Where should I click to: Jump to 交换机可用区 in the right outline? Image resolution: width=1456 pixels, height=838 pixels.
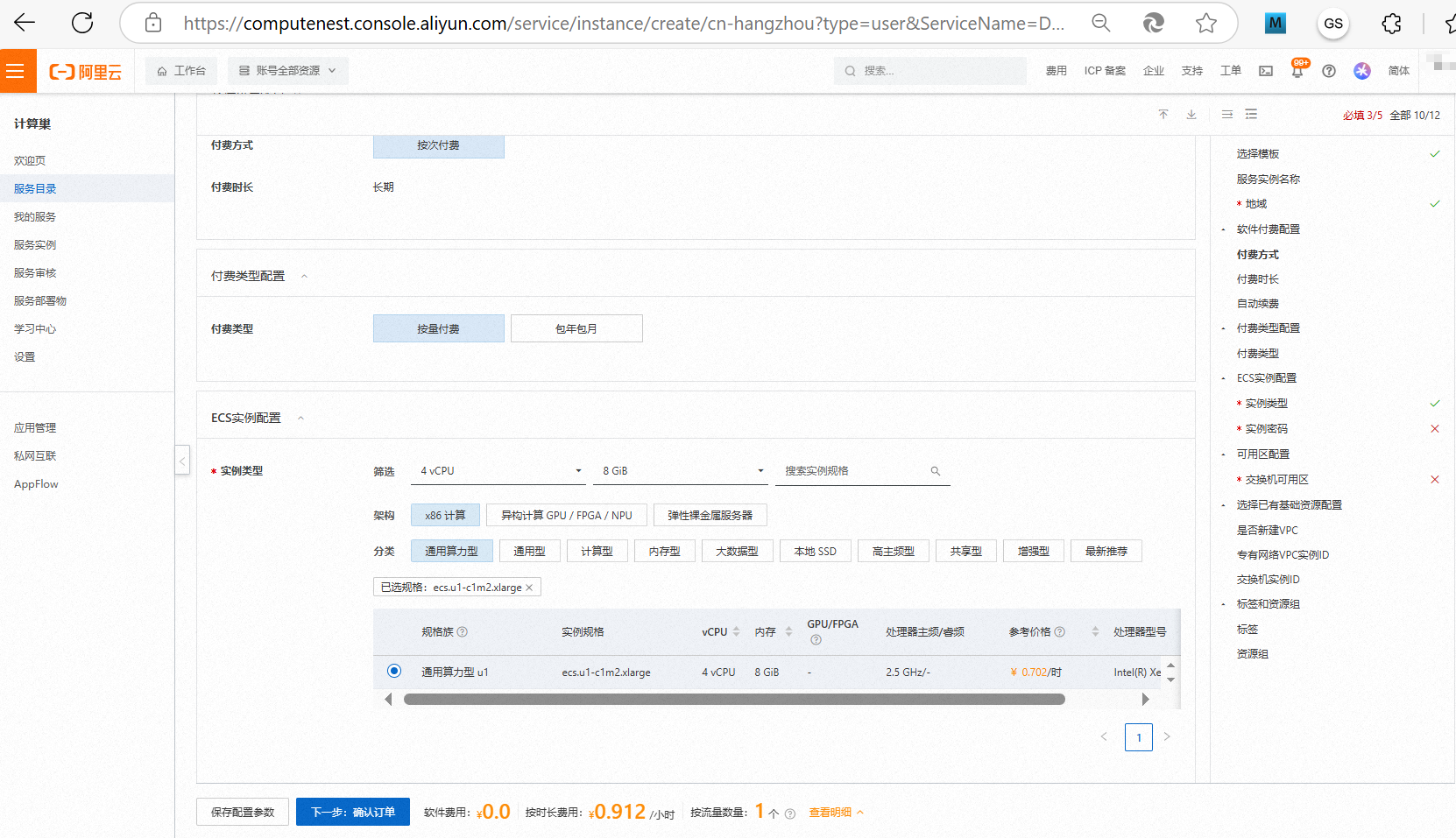coord(1276,480)
